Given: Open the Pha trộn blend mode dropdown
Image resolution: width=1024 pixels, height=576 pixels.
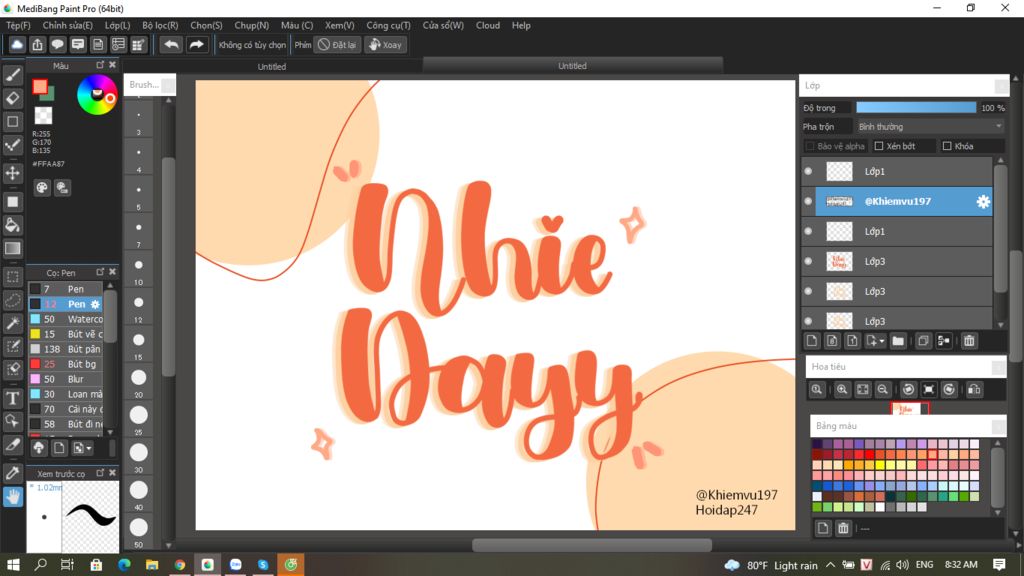Looking at the screenshot, I should [x=930, y=127].
